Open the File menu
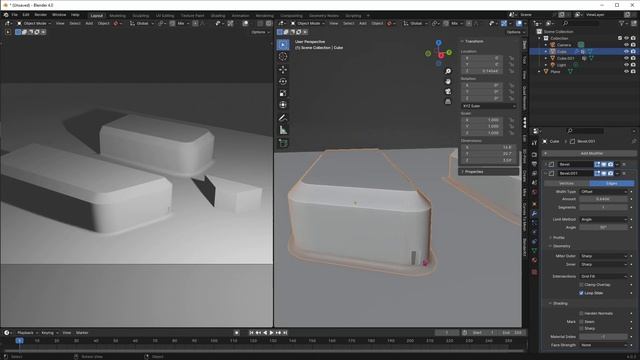640x360 pixels. [14, 15]
